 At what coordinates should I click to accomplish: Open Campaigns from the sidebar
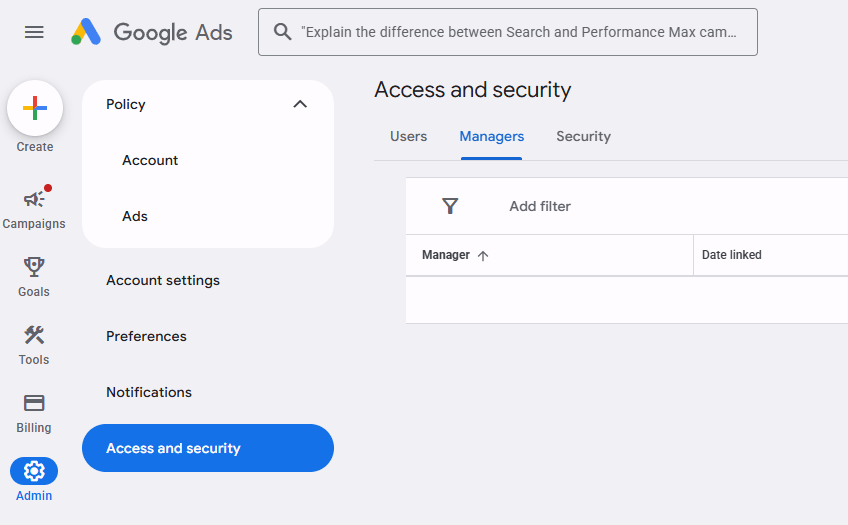[34, 208]
